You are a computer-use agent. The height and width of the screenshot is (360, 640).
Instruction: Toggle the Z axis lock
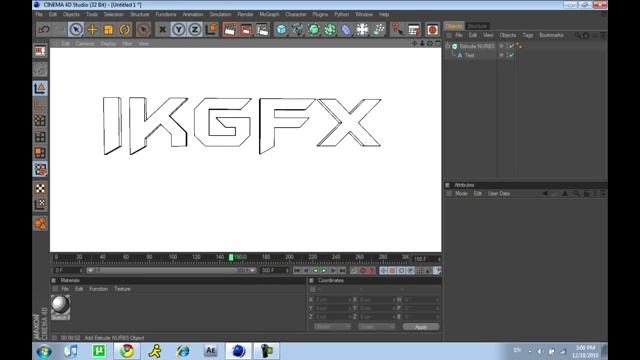click(x=195, y=29)
